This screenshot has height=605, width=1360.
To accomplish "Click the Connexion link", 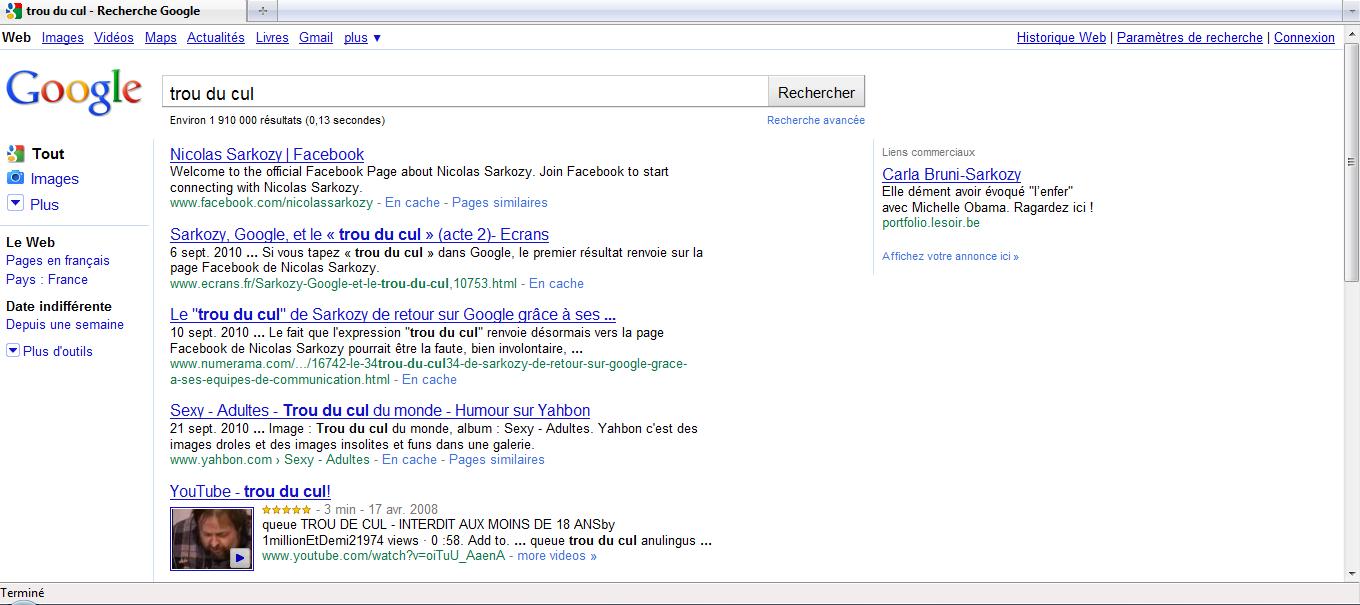I will click(1304, 38).
